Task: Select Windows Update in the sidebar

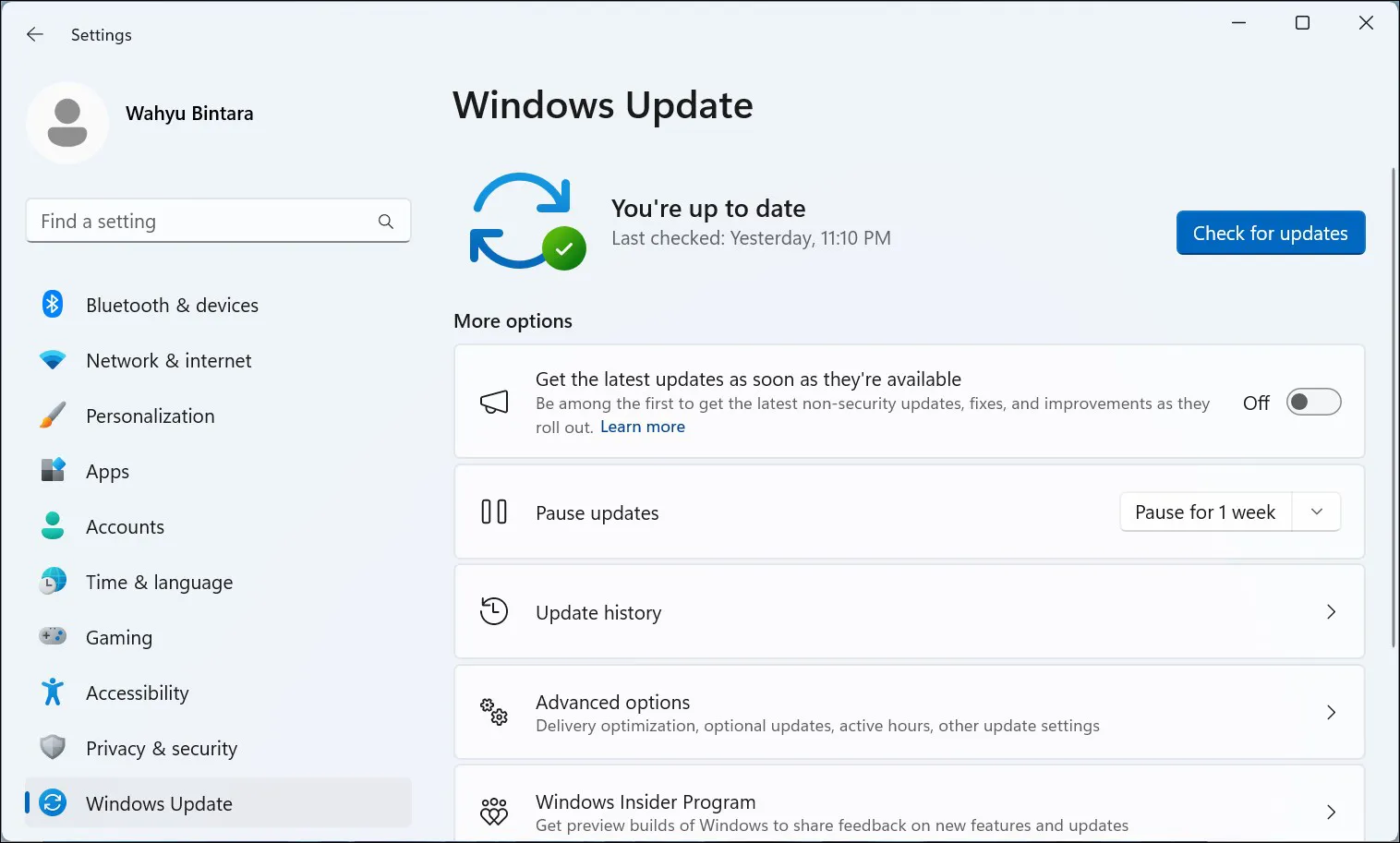Action: coord(159,803)
